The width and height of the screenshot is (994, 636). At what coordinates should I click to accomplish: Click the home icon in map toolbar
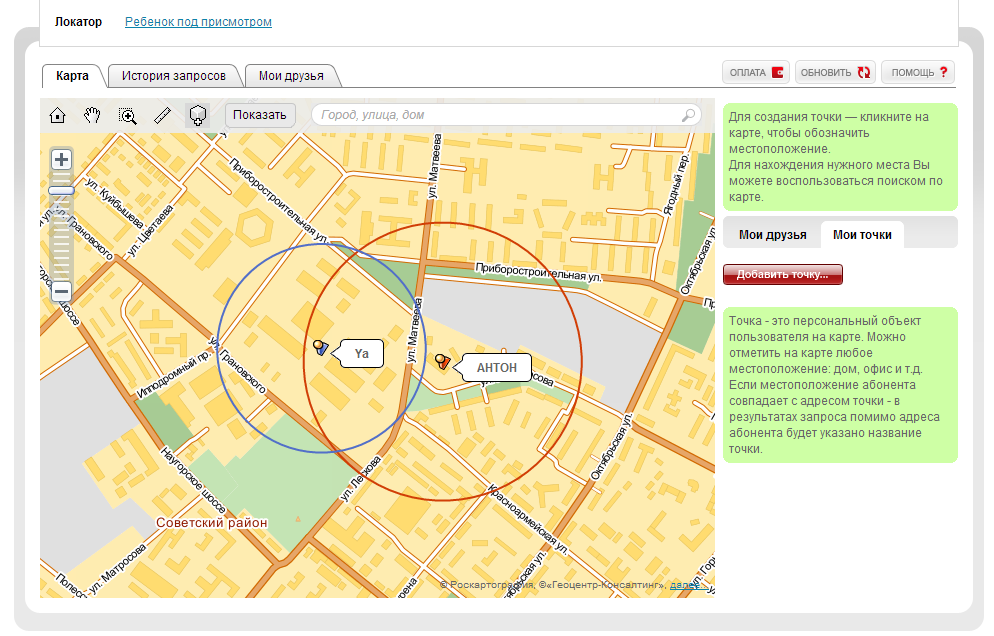pyautogui.click(x=57, y=115)
